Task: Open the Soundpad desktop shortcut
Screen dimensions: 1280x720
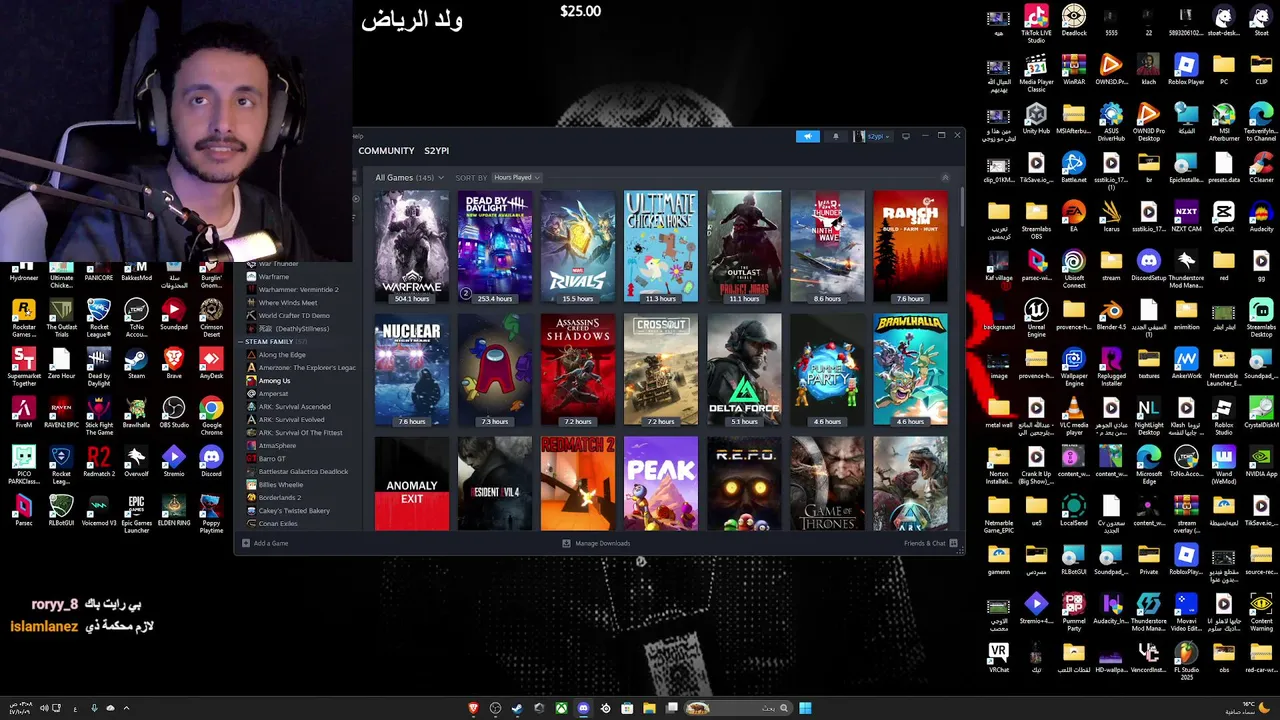Action: click(x=174, y=314)
